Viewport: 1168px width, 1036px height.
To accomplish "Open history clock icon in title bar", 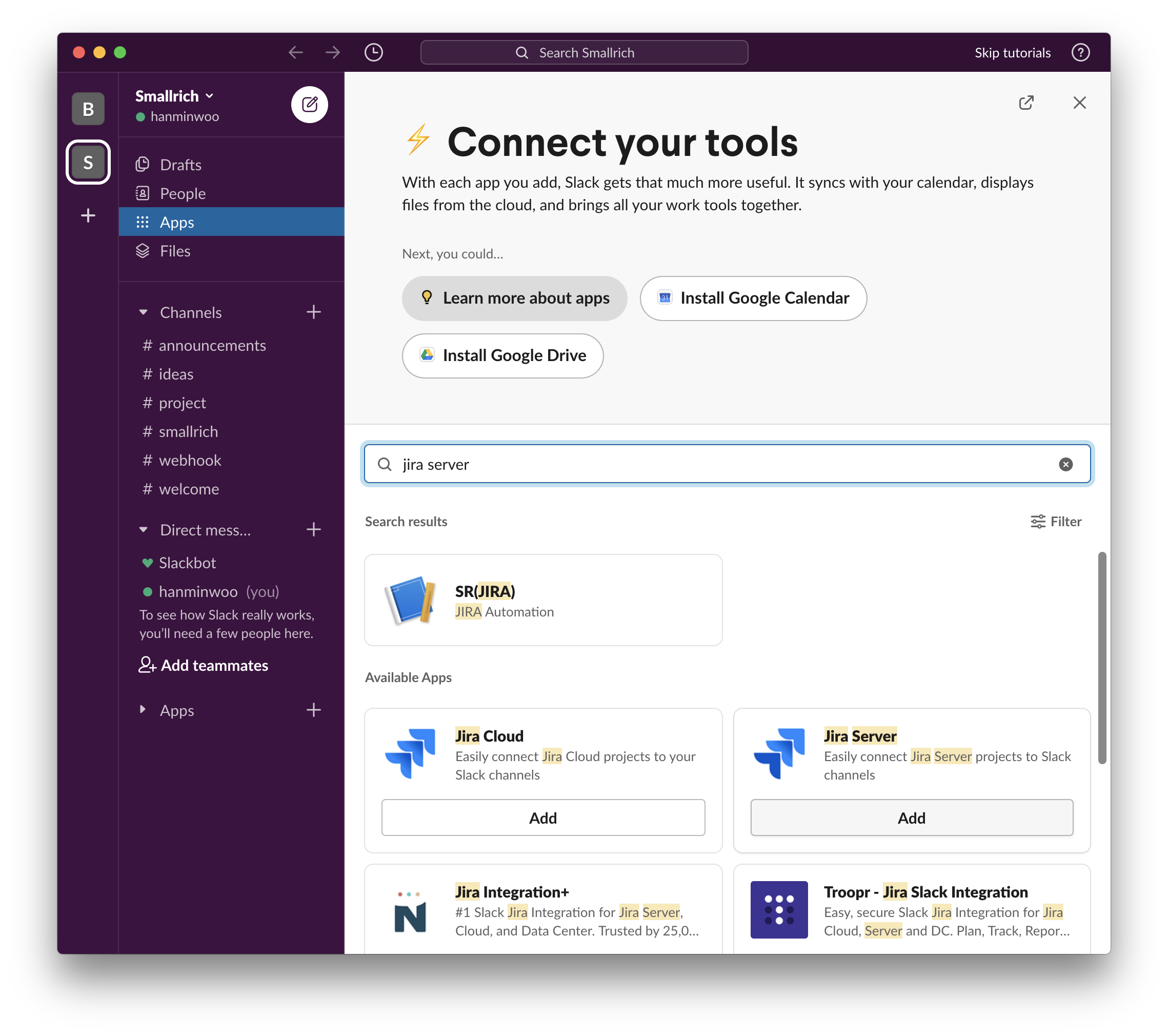I will coord(373,53).
